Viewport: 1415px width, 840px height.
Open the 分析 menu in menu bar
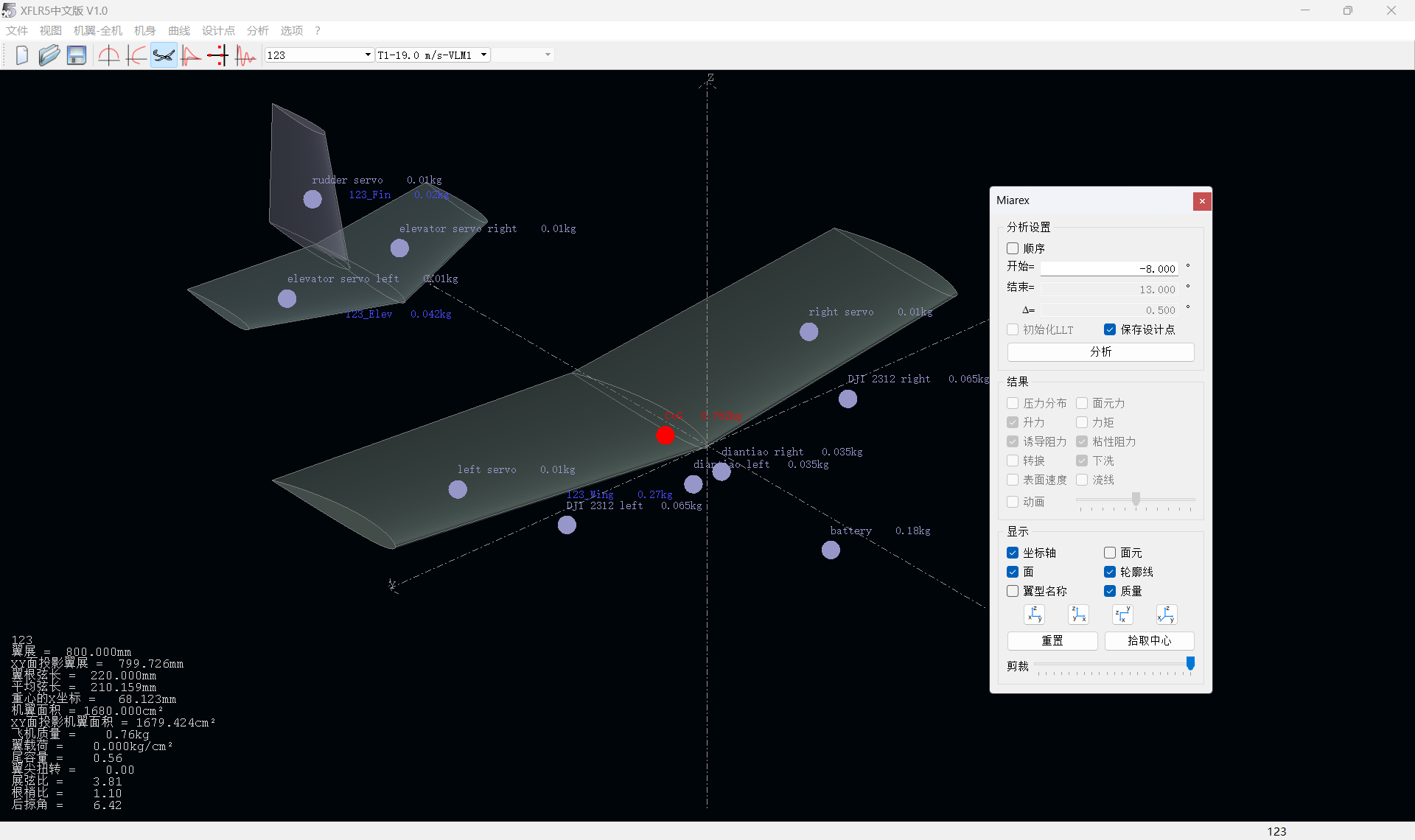coord(258,30)
